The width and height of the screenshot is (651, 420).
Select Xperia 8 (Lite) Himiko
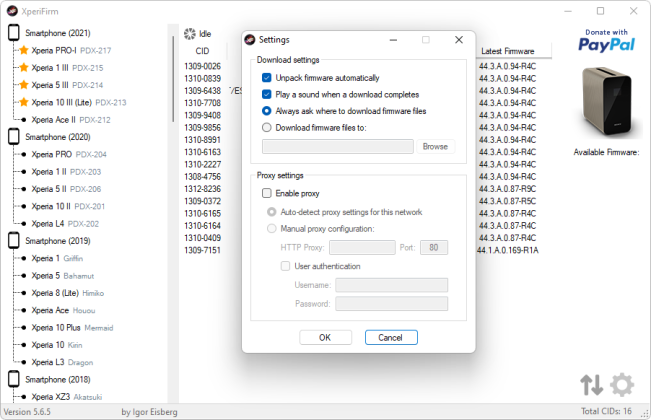(x=68, y=293)
